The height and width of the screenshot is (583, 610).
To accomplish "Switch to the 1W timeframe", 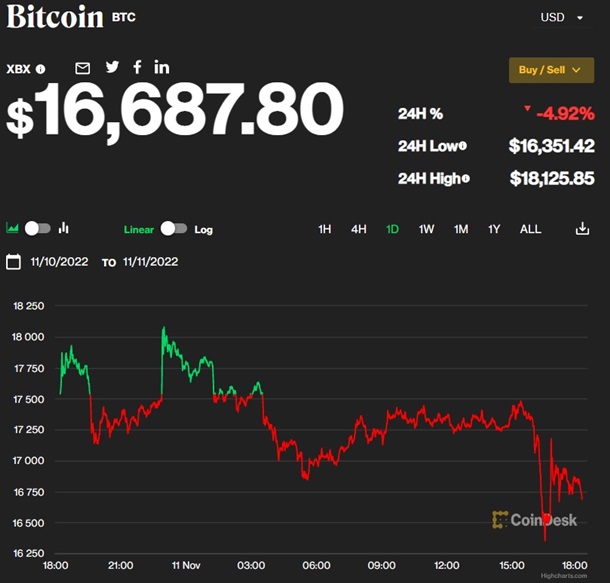I will pos(426,229).
